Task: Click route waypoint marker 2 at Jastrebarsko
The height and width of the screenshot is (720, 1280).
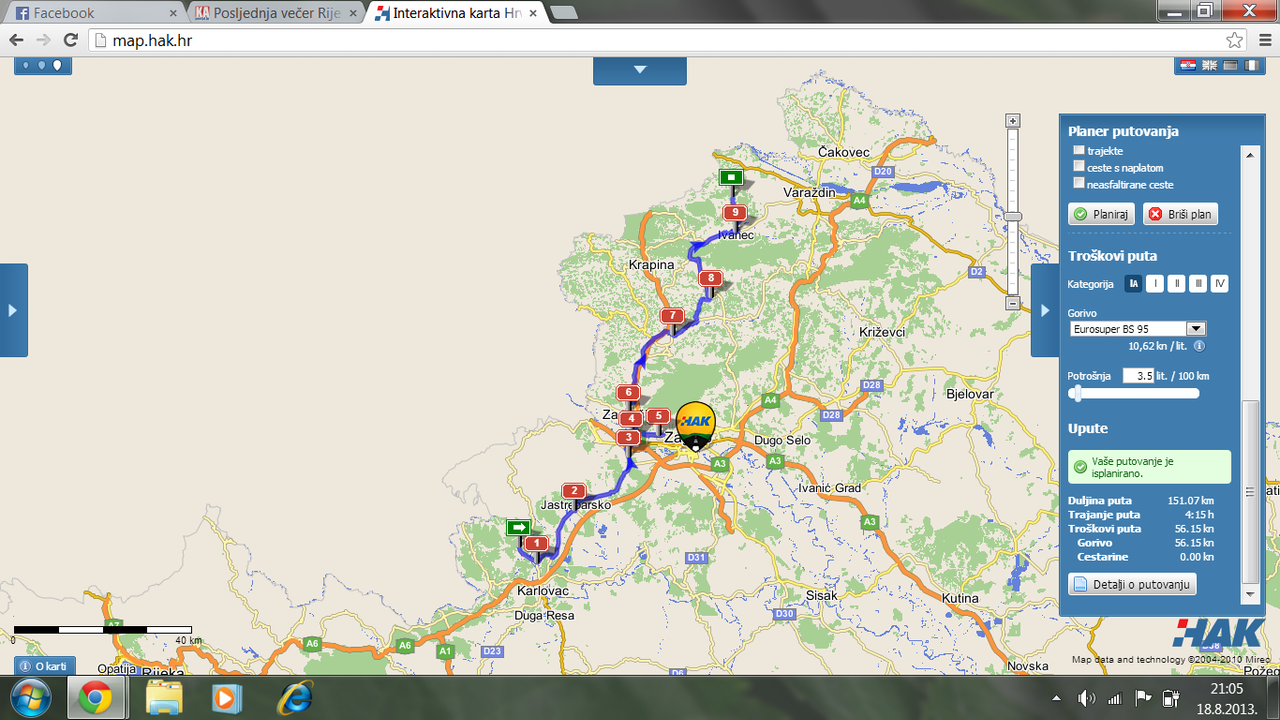Action: tap(573, 491)
